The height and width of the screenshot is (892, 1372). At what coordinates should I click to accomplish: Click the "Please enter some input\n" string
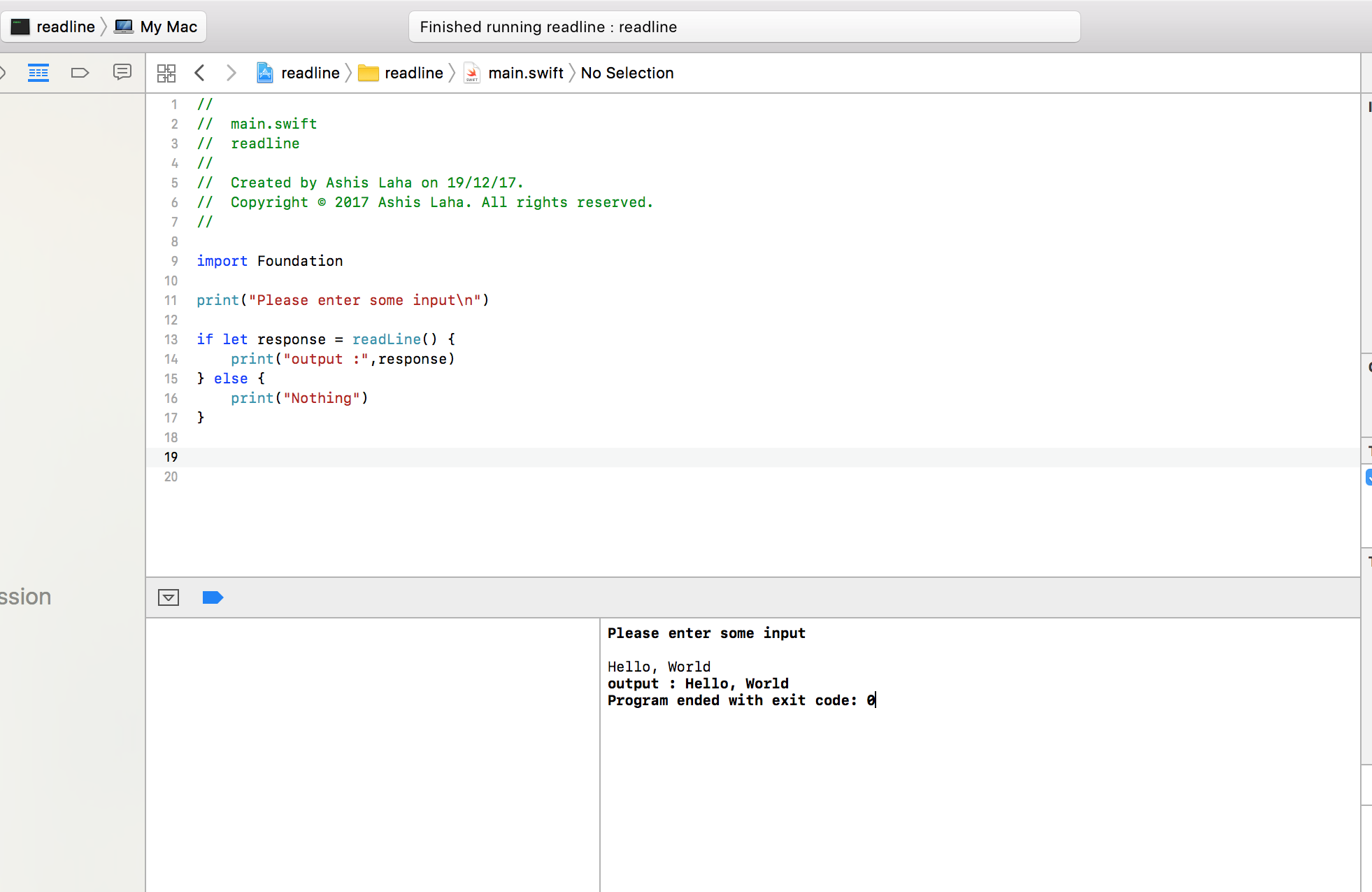point(365,300)
